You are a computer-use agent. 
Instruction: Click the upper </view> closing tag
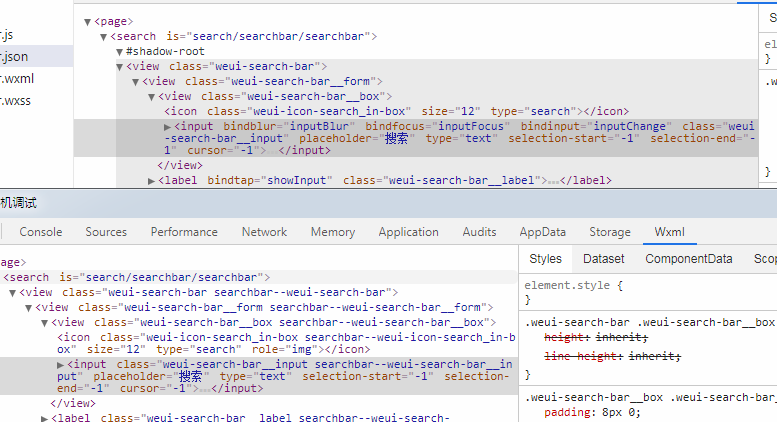(180, 165)
